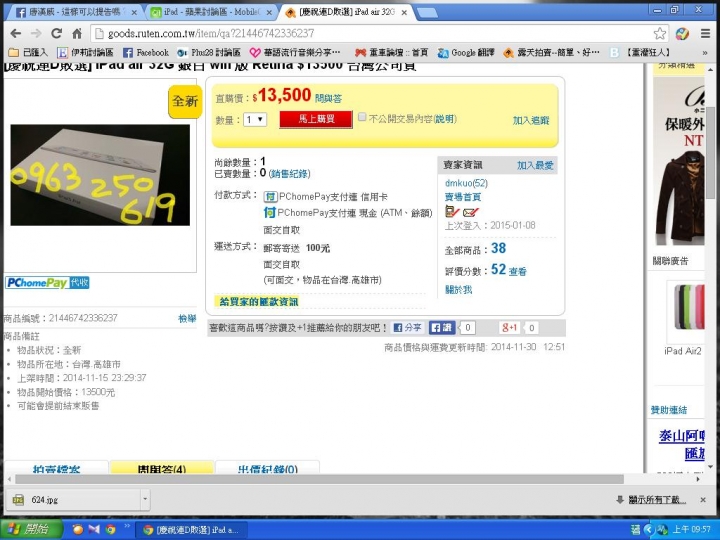Screen dimensions: 720x540
Task: Reload the page with the refresh icon
Action: tap(56, 34)
